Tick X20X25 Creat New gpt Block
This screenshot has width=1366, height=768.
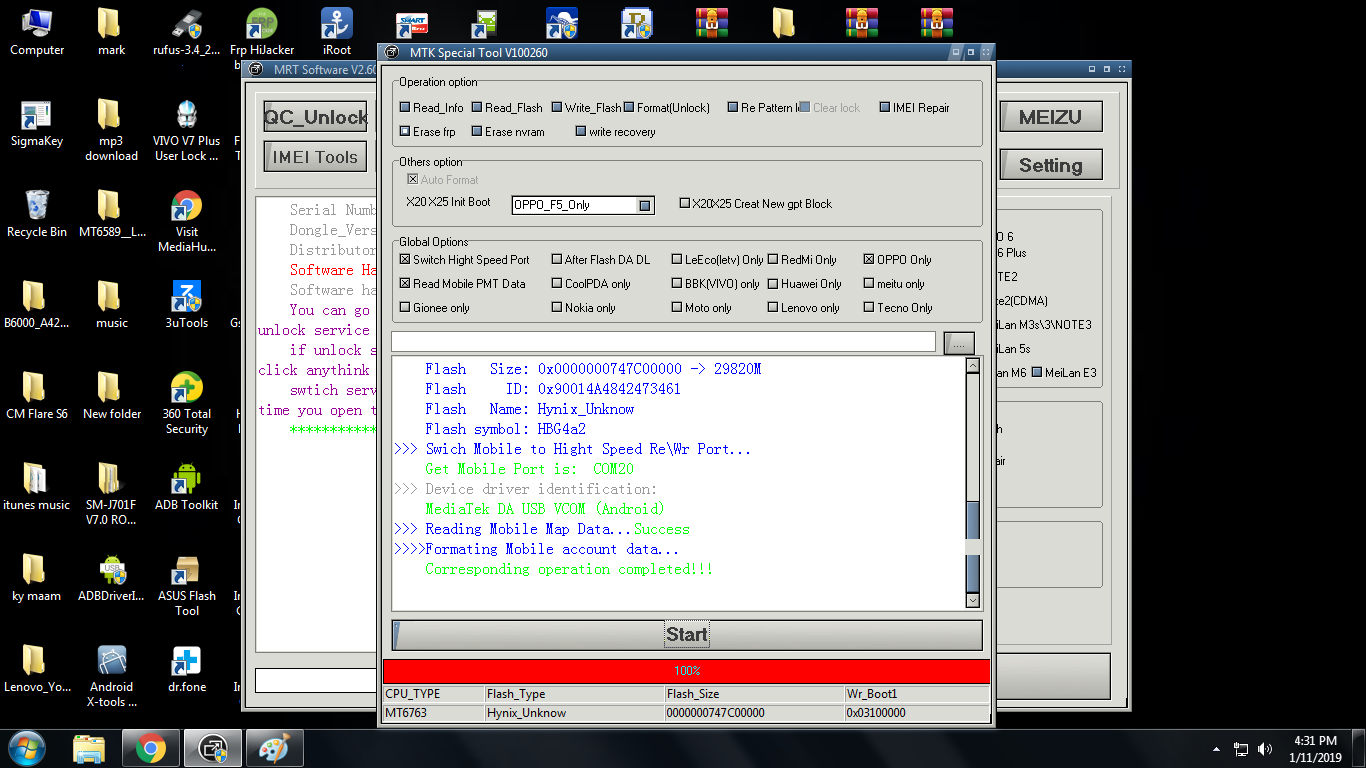tap(685, 204)
